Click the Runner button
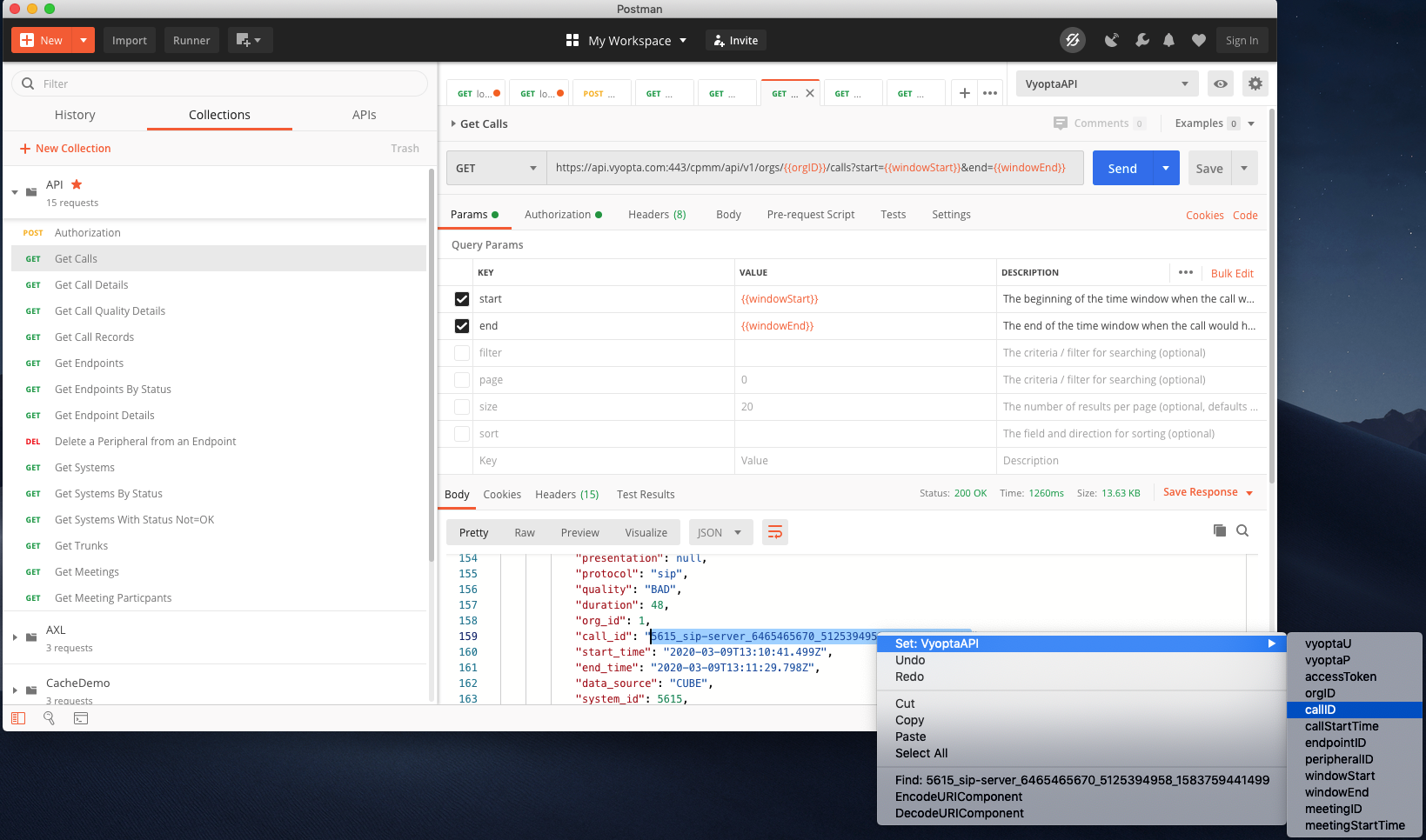The image size is (1426, 840). [x=191, y=40]
